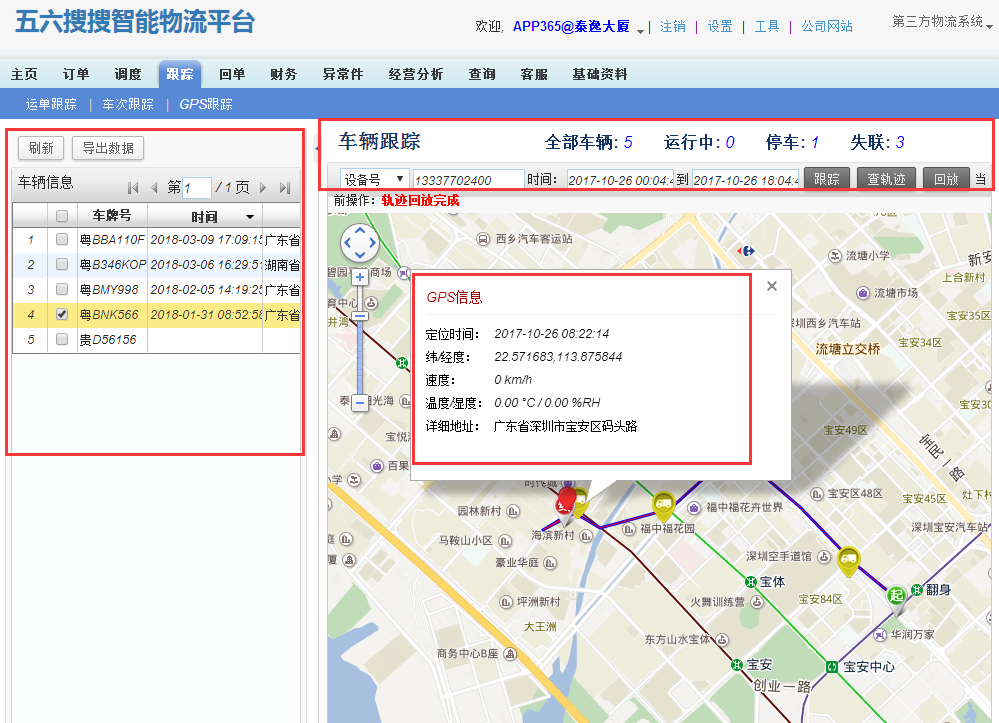Open the 异常件 menu
Viewport: 999px width, 723px height.
tap(343, 75)
